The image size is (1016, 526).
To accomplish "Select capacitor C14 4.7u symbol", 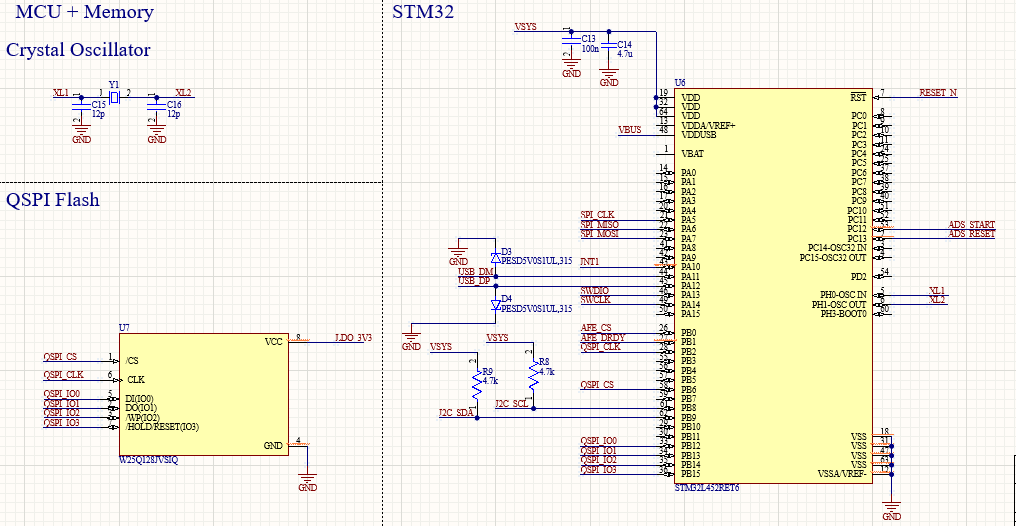I will (x=608, y=47).
